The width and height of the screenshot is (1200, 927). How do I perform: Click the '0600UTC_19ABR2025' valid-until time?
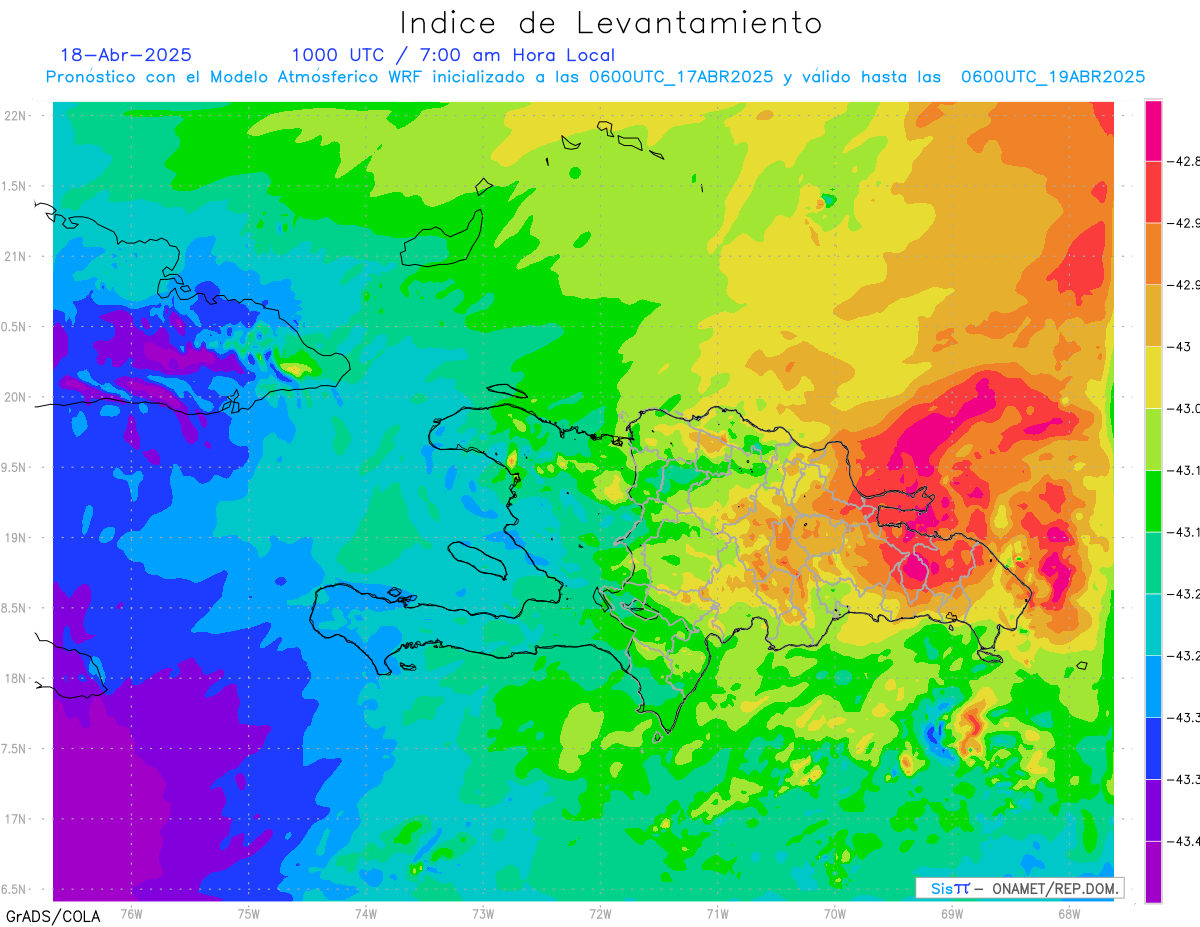click(x=1053, y=77)
